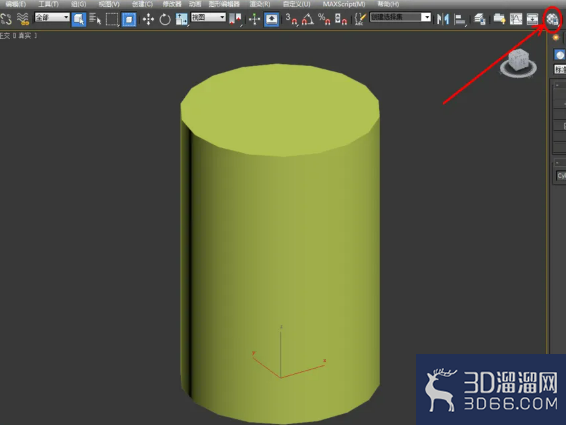The image size is (566, 425).
Task: Activate the Select and Move tool
Action: tap(148, 19)
